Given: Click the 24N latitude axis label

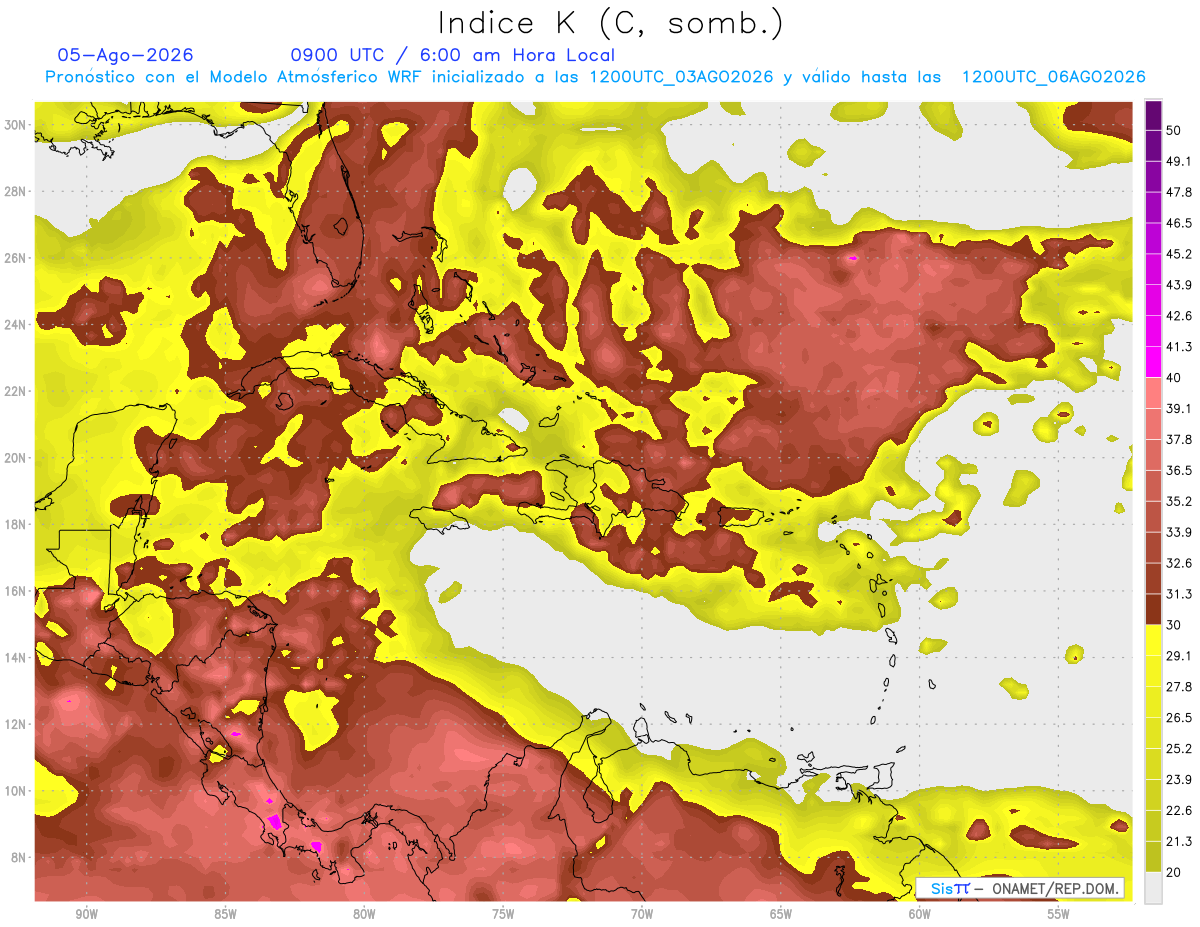Looking at the screenshot, I should (16, 325).
